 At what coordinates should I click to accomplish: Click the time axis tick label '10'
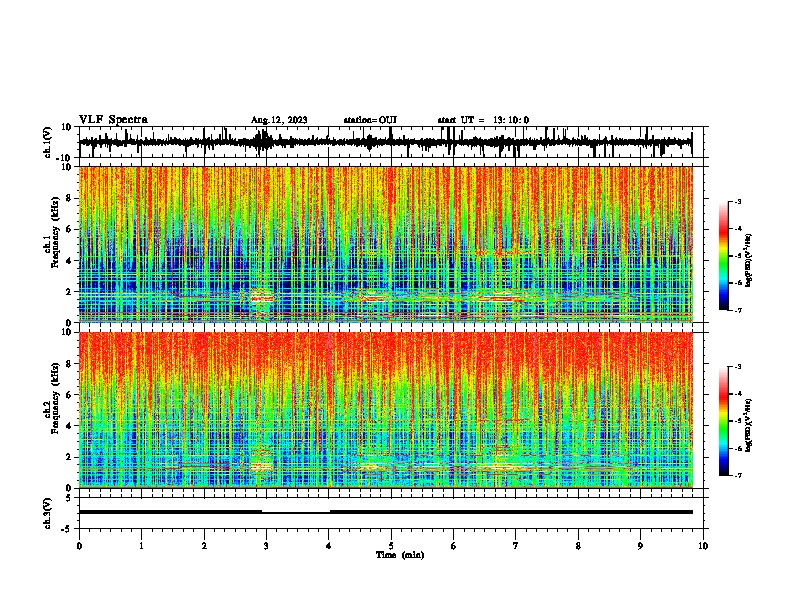click(x=703, y=546)
